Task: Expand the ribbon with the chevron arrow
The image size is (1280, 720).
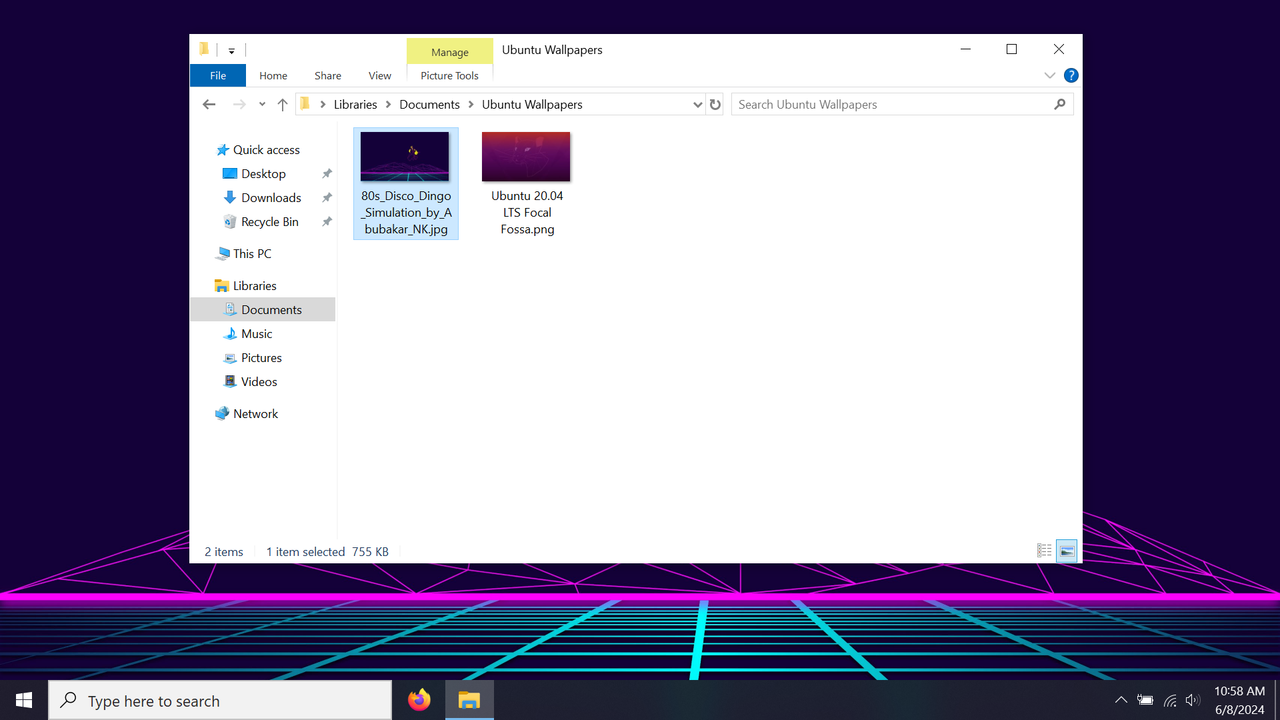Action: (1049, 75)
